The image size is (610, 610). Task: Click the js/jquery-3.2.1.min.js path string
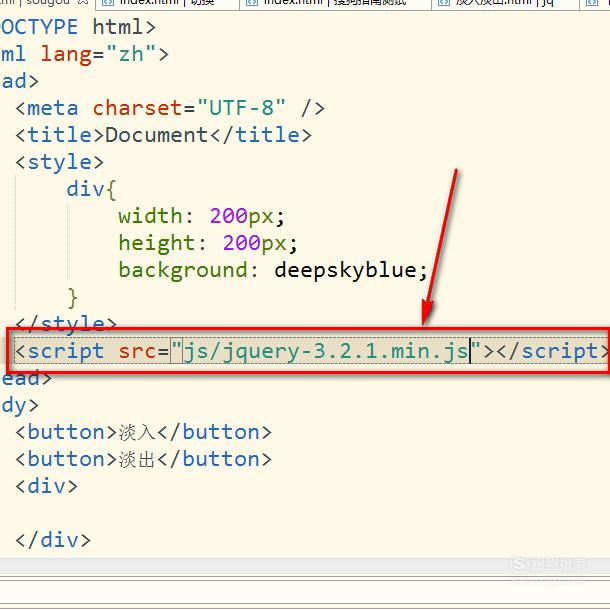coord(326,351)
